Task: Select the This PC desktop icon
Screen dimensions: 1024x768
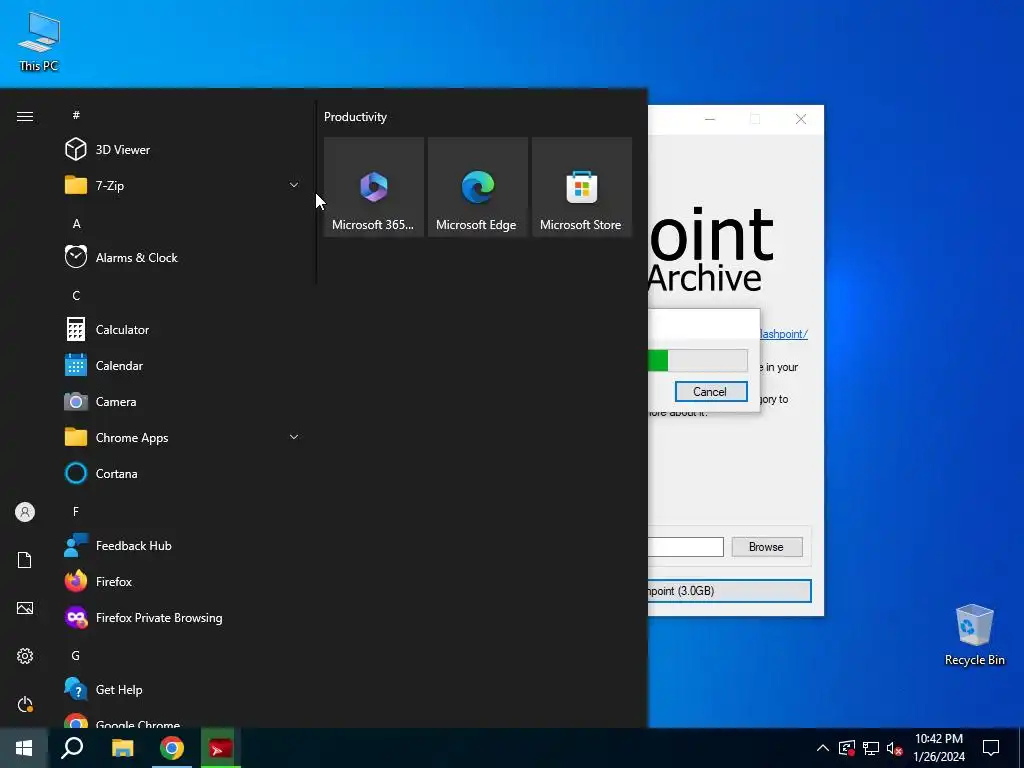Action: pos(39,40)
